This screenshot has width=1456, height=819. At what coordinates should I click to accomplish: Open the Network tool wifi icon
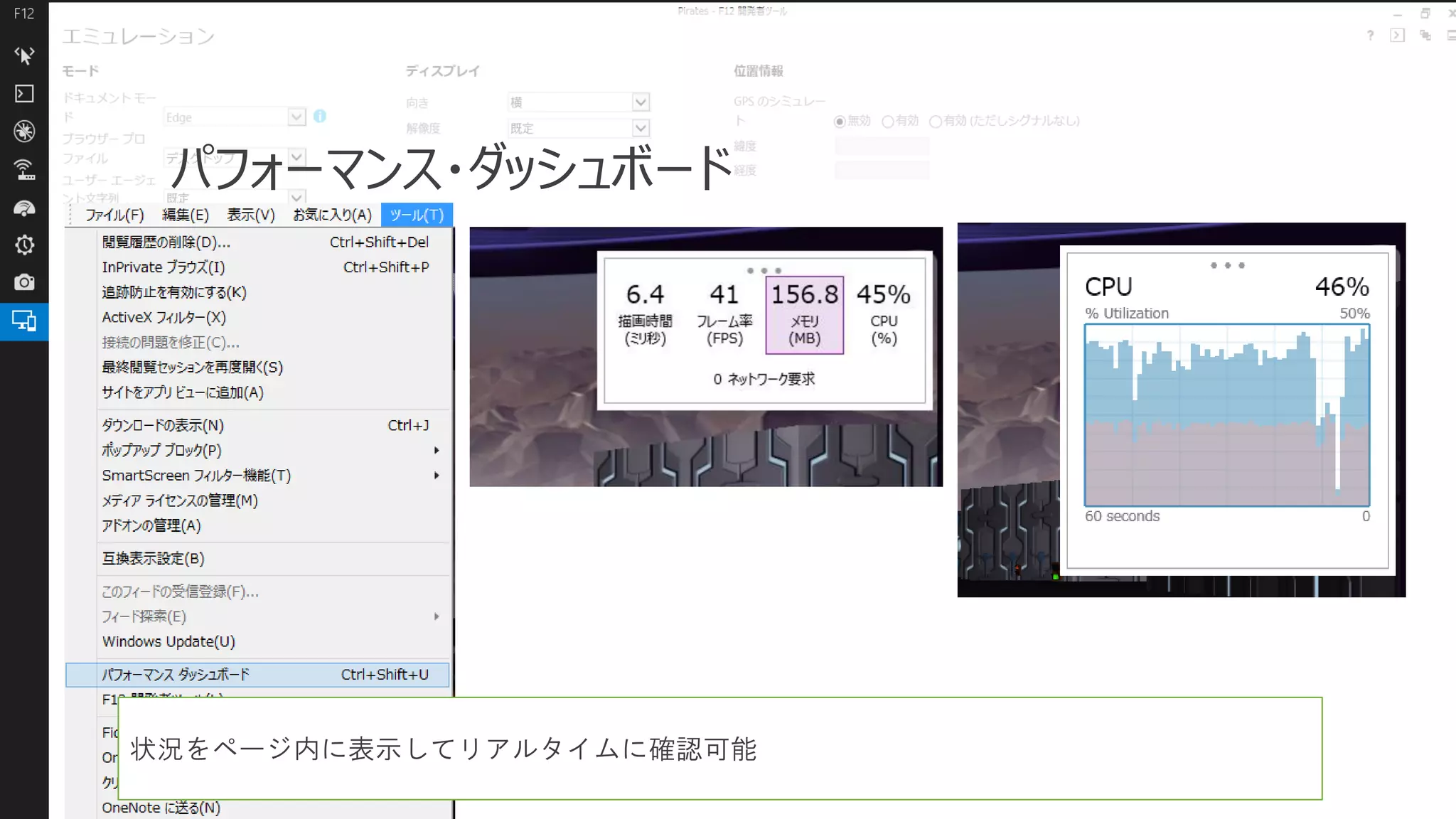pos(24,169)
